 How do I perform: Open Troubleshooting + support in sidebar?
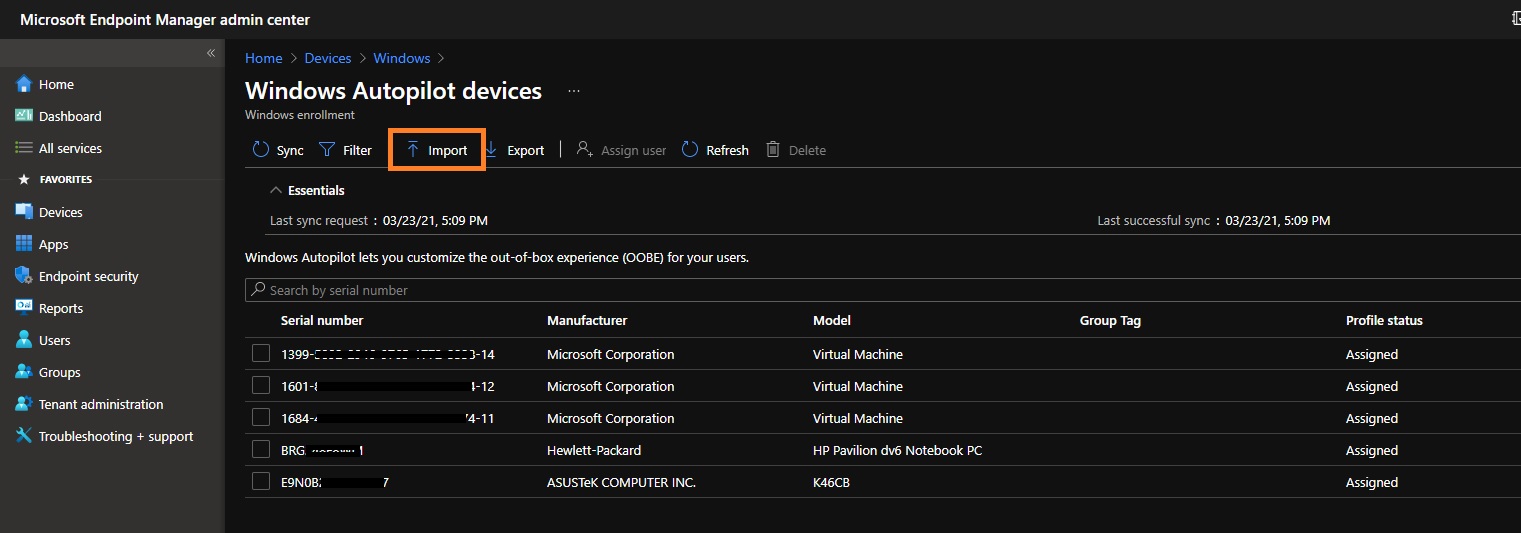116,437
